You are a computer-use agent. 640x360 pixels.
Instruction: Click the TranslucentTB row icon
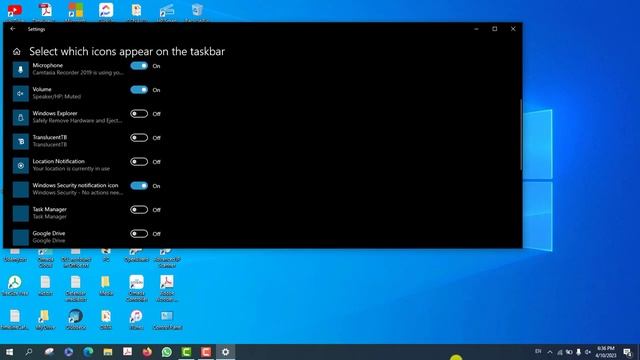click(20, 142)
